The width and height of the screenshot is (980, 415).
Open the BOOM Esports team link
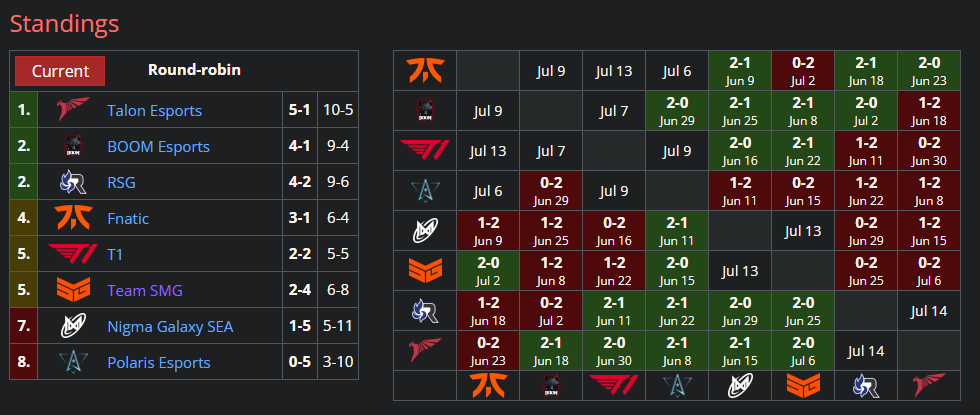click(x=158, y=147)
